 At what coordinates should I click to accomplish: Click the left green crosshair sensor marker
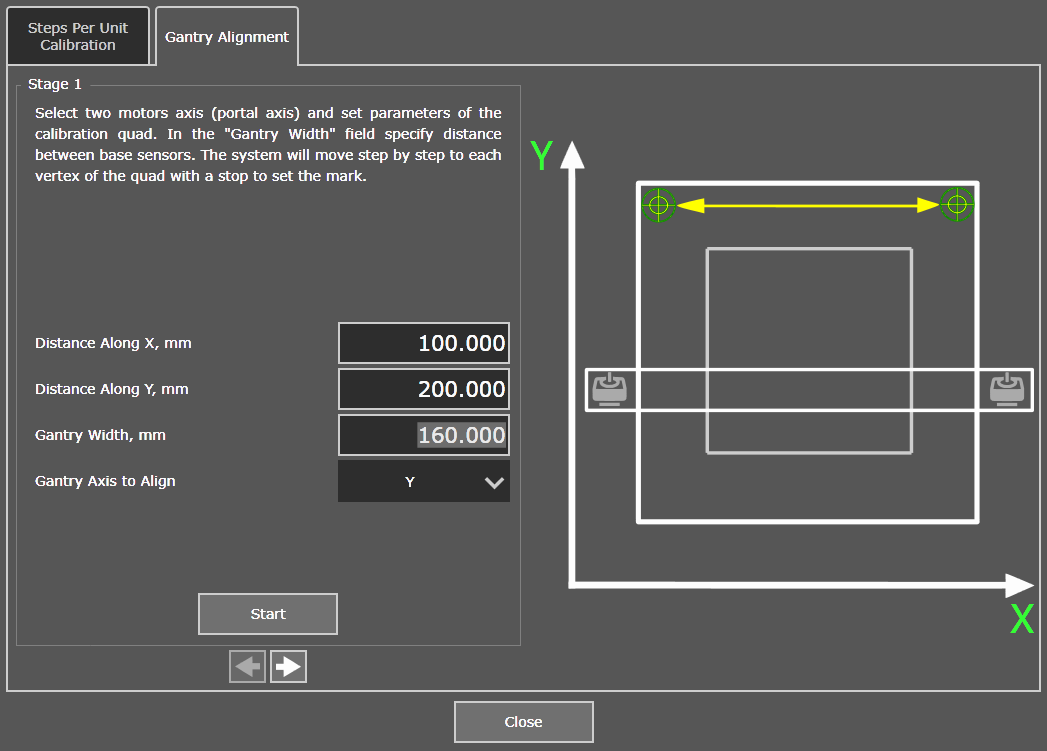pos(658,204)
